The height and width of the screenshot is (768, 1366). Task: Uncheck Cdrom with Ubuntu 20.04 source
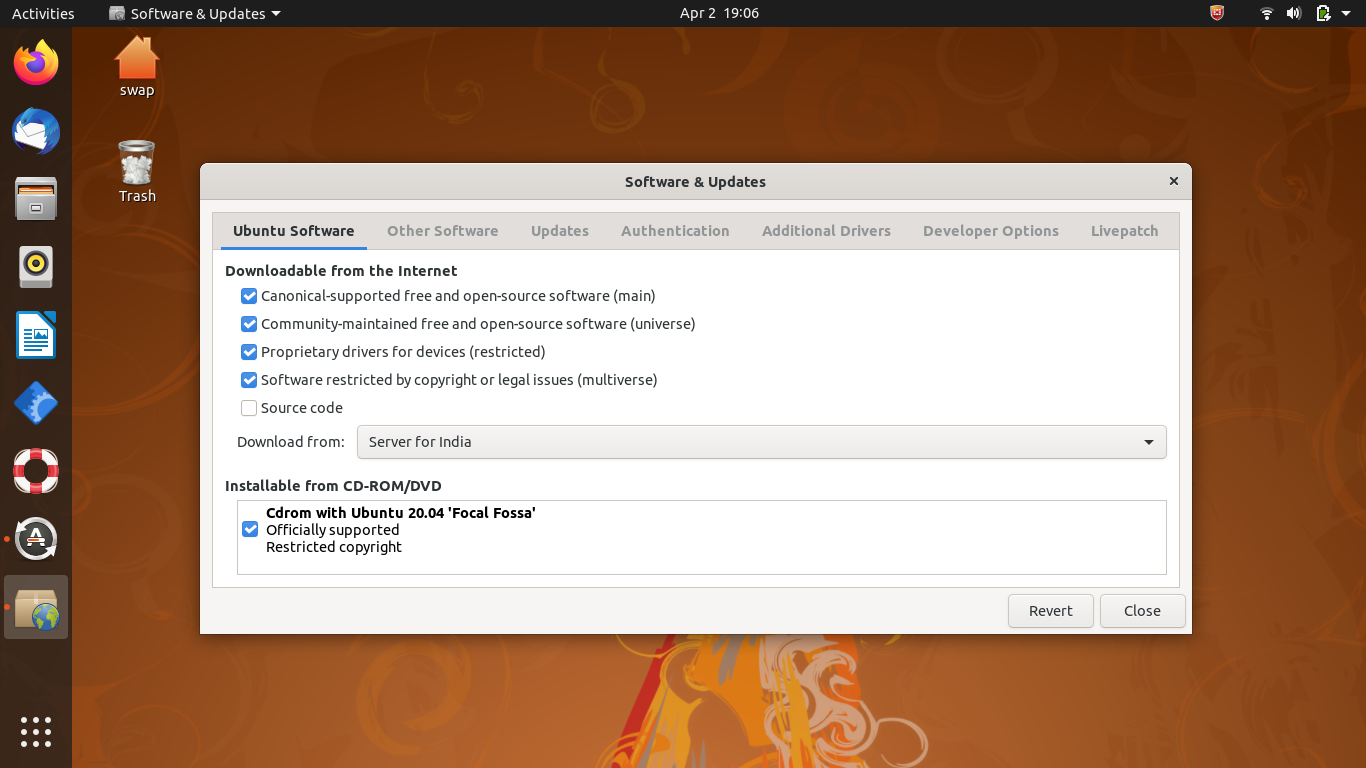250,529
